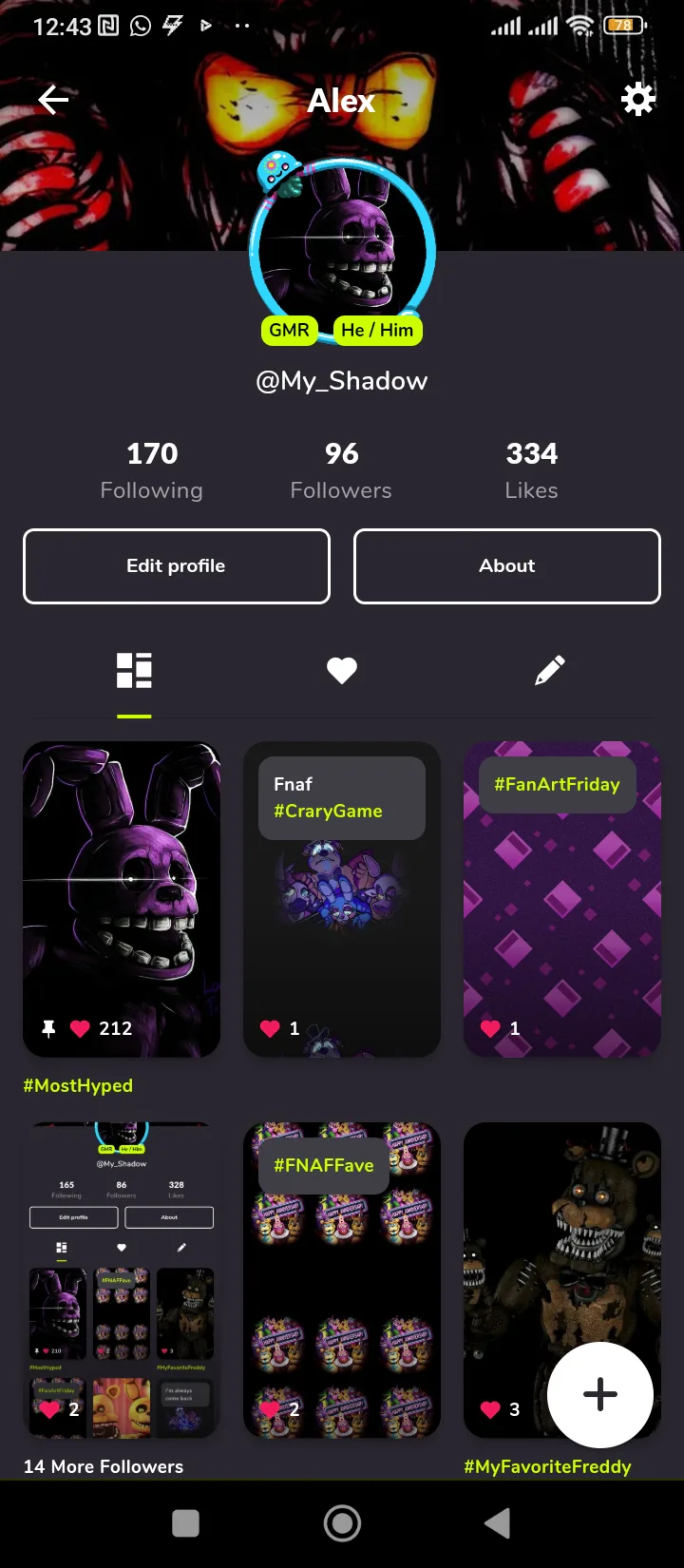This screenshot has height=1568, width=684.
Task: Tap the Android home navigation button
Action: [x=342, y=1523]
